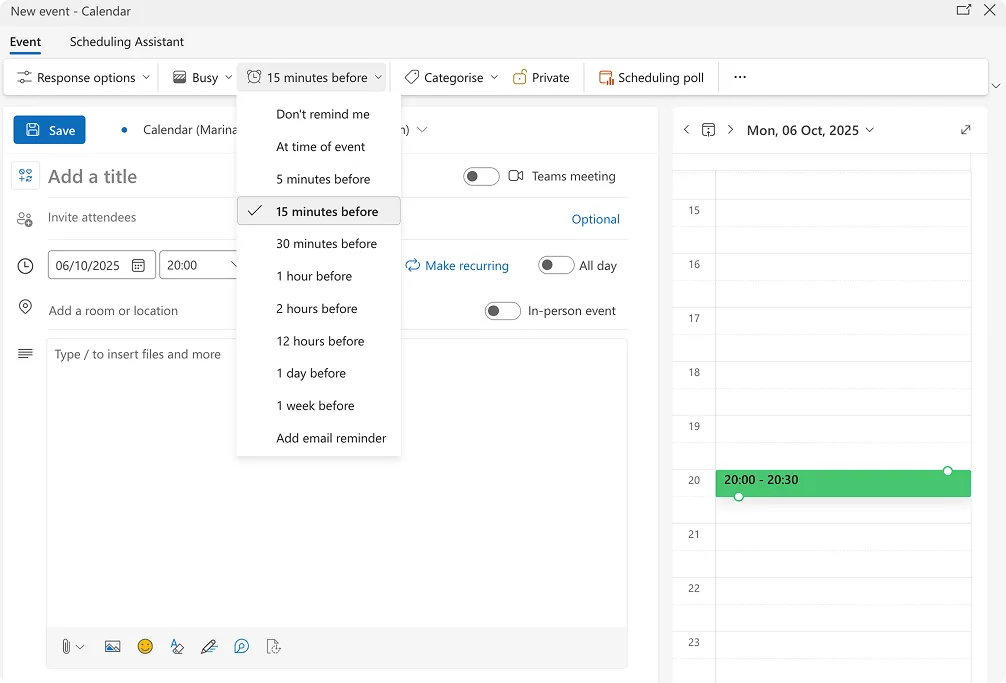The image size is (1006, 683).
Task: Click the document insert icon at bottom right
Action: (x=273, y=647)
